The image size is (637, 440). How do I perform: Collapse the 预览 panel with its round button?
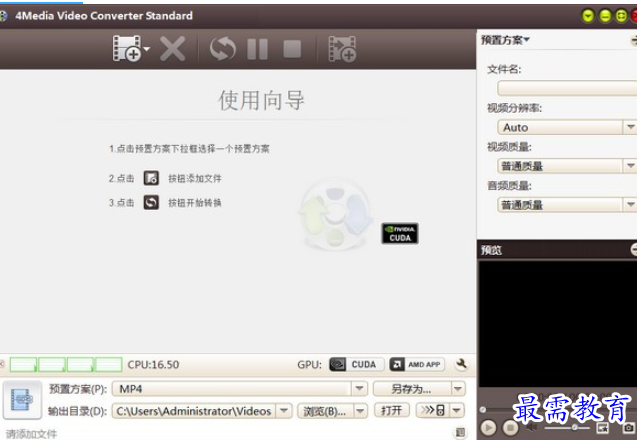(634, 249)
